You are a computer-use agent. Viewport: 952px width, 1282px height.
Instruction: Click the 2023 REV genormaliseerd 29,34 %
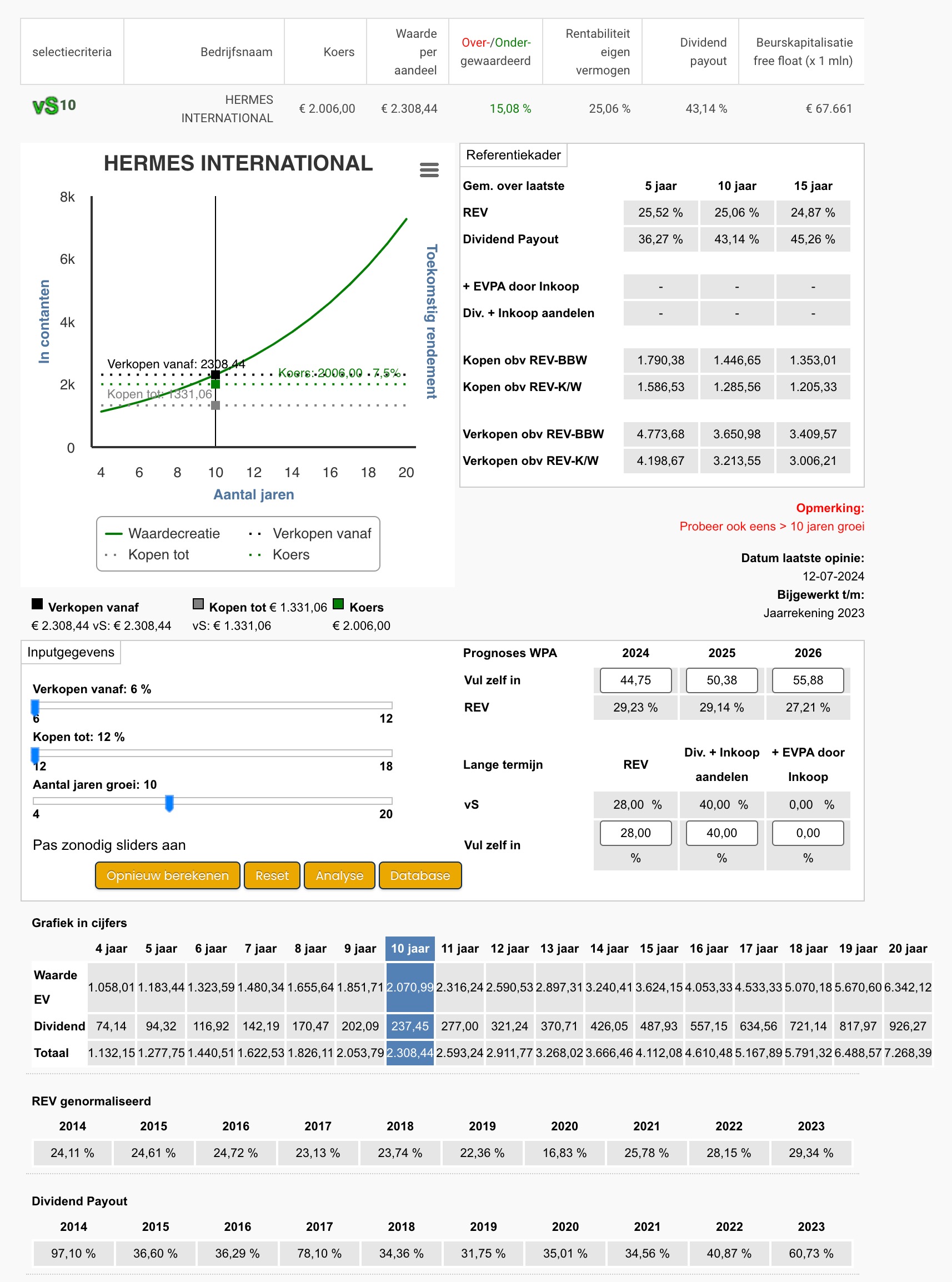pyautogui.click(x=811, y=1153)
